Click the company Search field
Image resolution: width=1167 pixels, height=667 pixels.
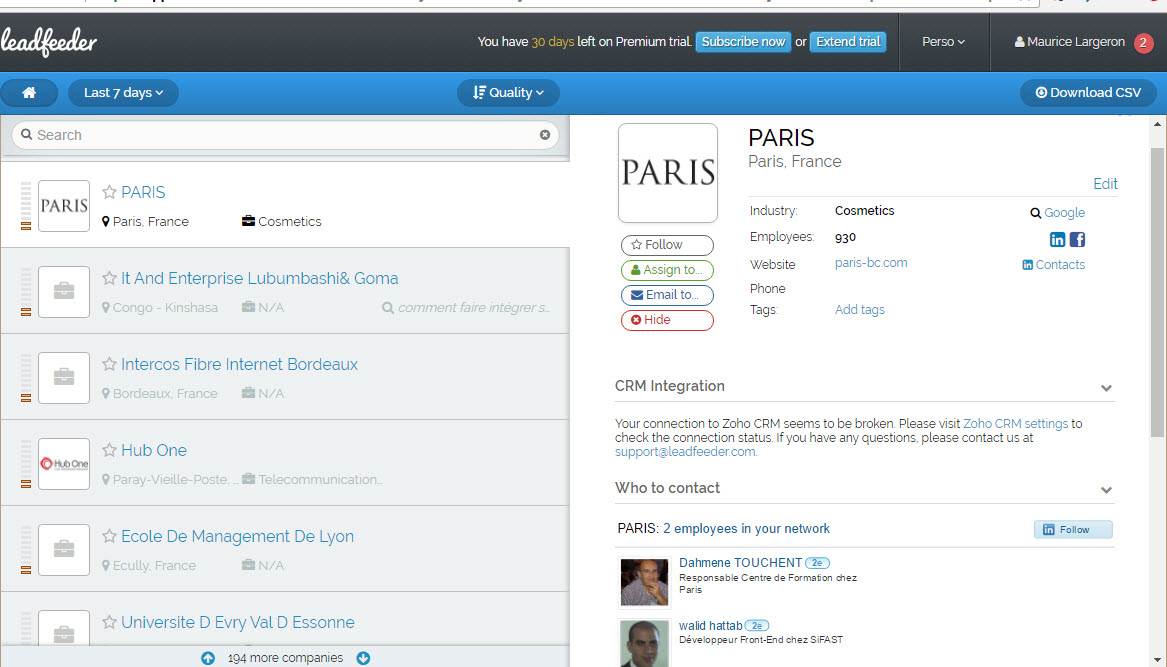pos(285,135)
